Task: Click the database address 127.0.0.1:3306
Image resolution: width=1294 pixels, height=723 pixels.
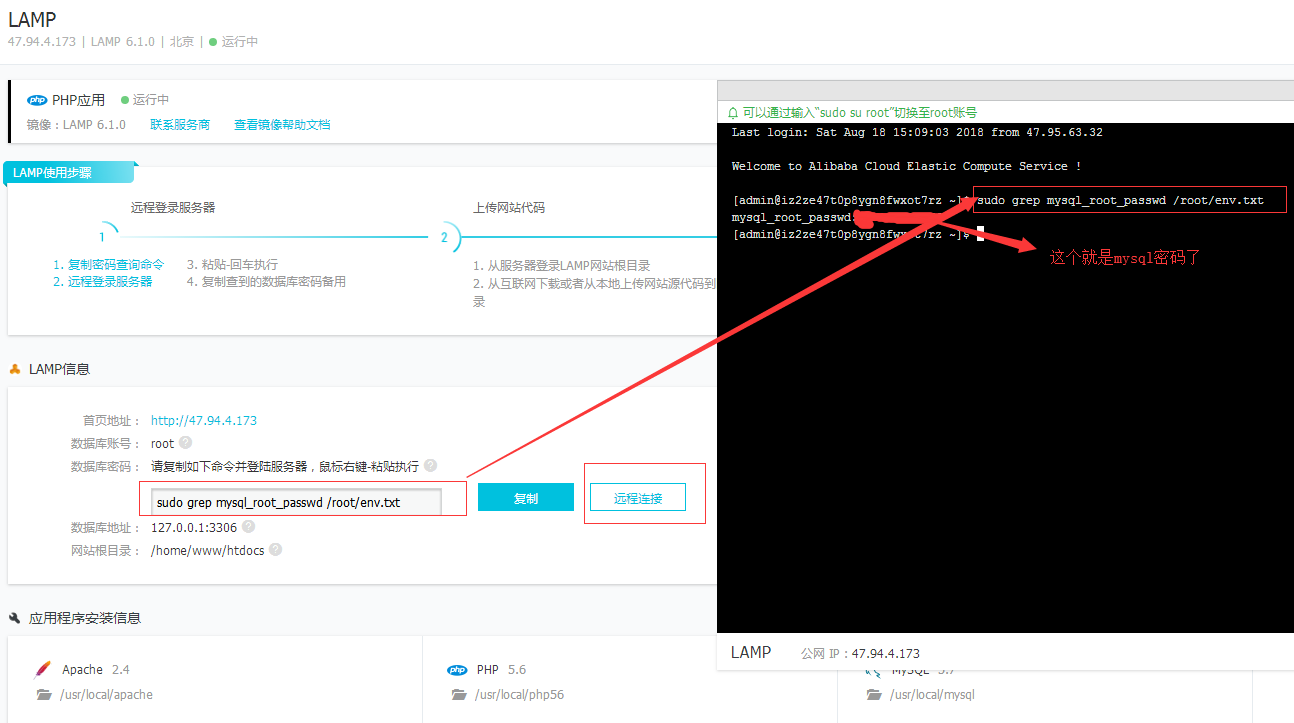Action: pyautogui.click(x=194, y=527)
